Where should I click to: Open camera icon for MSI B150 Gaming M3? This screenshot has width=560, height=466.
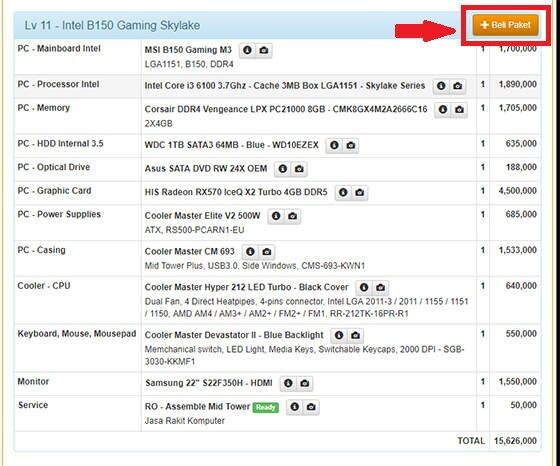click(x=264, y=50)
